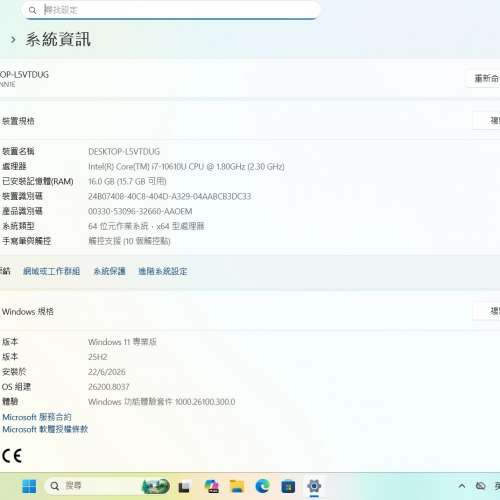Click the cloud sync tray icon
The width and height of the screenshot is (500, 500).
pos(480,486)
